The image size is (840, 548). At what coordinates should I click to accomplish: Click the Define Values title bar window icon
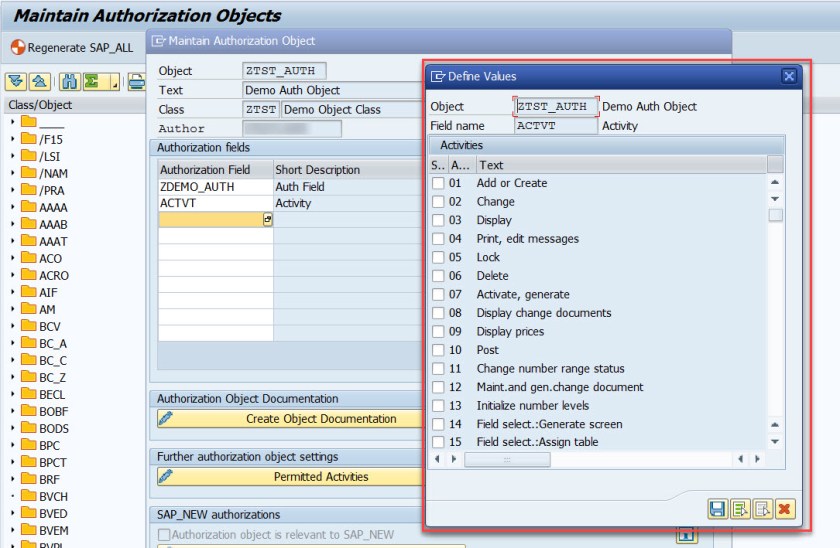pos(438,76)
